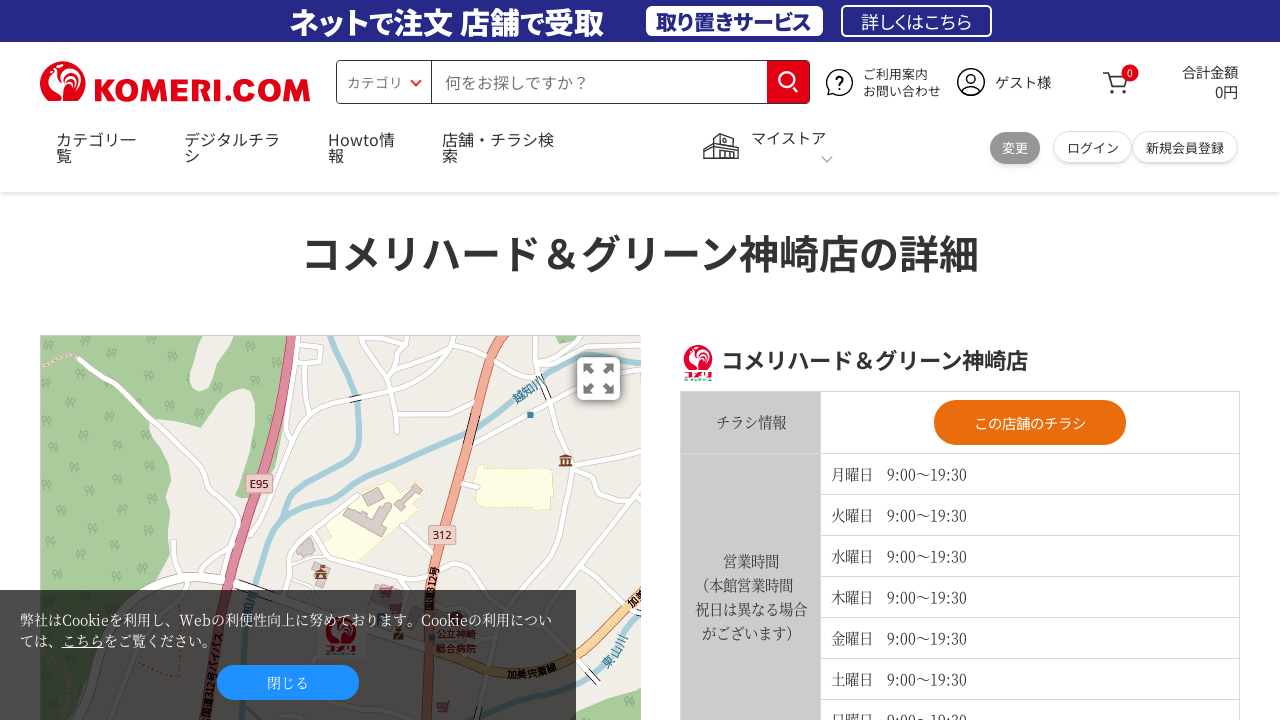1280x720 pixels.
Task: Open the カテゴリ search dropdown
Action: tap(384, 82)
